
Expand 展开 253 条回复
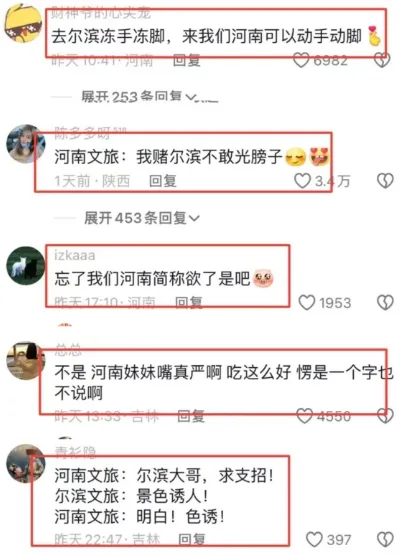coord(139,96)
